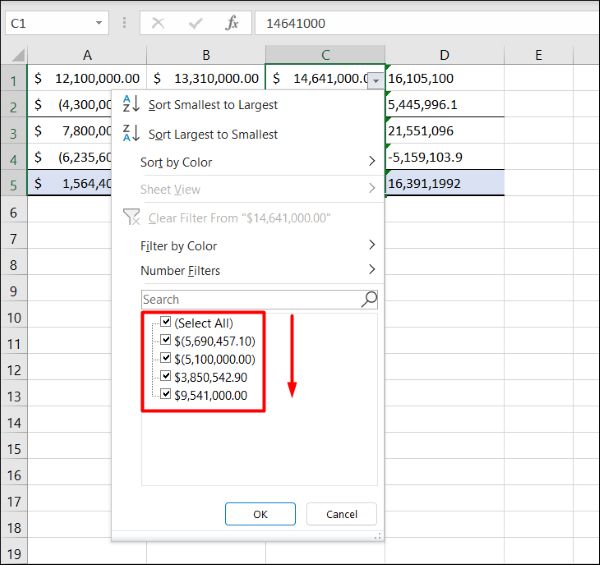600x565 pixels.
Task: Select row 5 header
Action: pyautogui.click(x=14, y=183)
